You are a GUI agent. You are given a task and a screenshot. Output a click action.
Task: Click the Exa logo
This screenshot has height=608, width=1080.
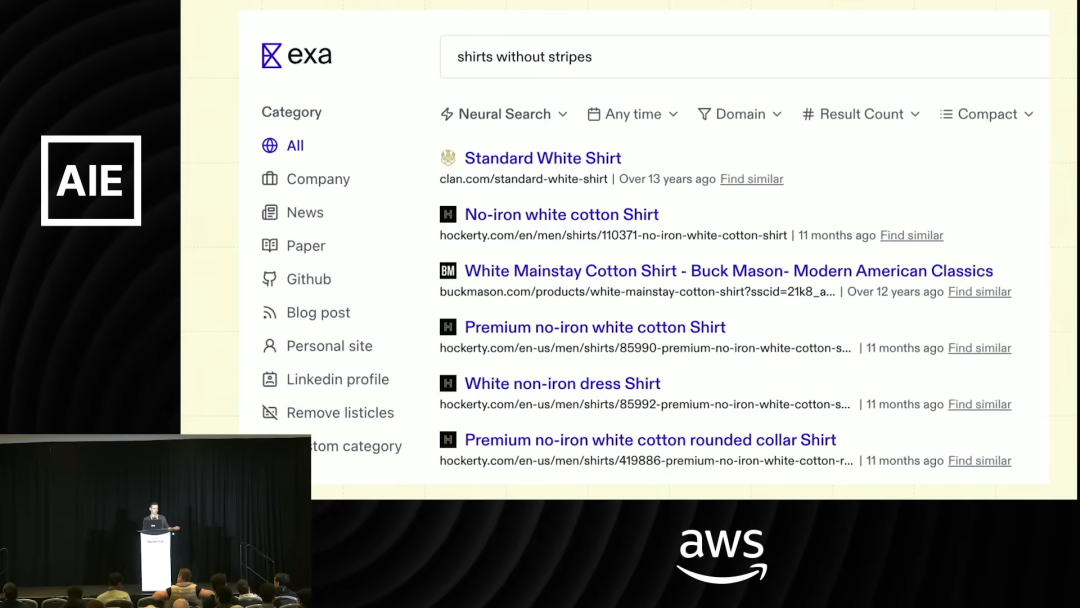pyautogui.click(x=296, y=55)
